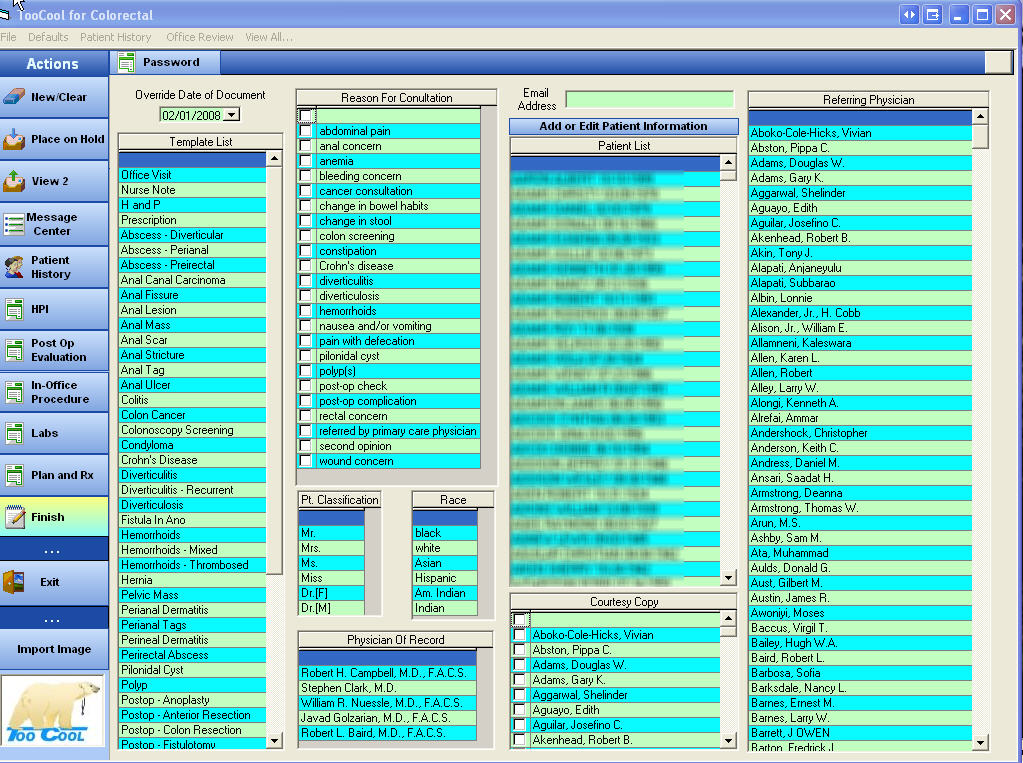The height and width of the screenshot is (763, 1023).
Task: Click Courtesy Copy scroll-down arrow
Action: (729, 741)
